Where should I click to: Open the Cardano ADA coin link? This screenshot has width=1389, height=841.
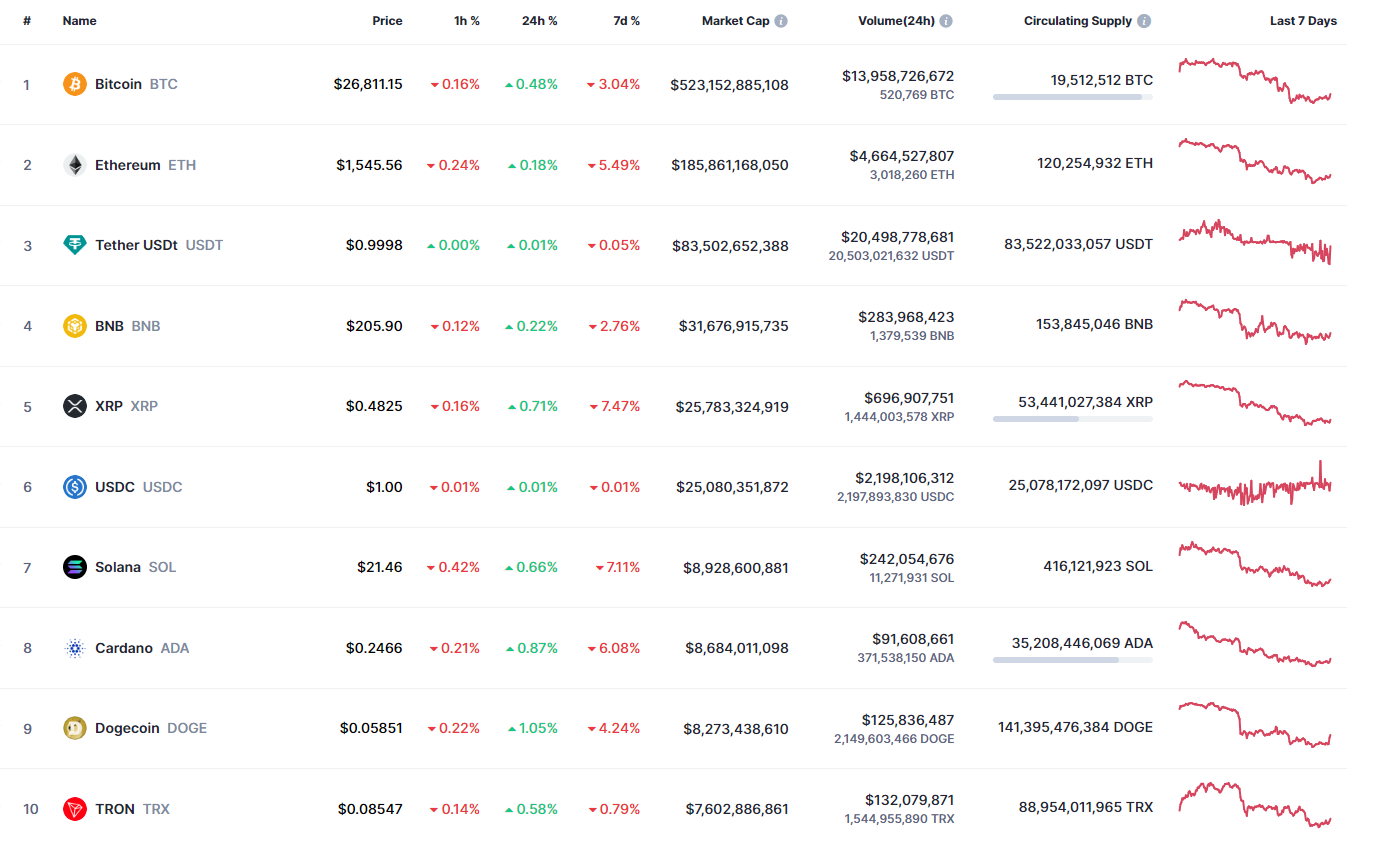(x=124, y=648)
